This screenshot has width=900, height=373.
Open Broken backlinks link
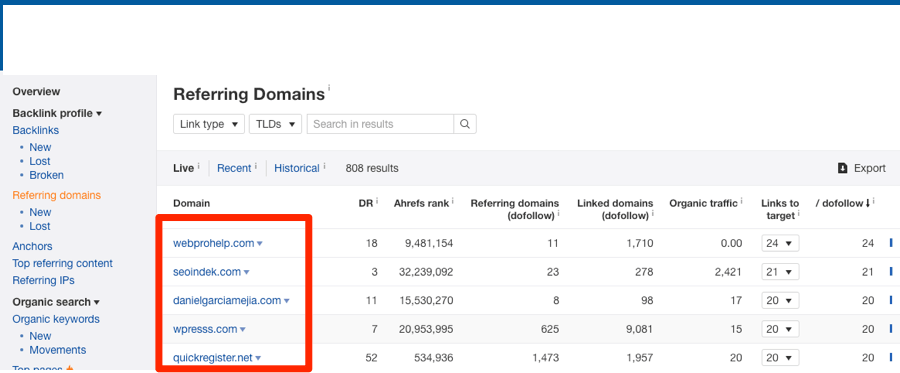point(46,175)
